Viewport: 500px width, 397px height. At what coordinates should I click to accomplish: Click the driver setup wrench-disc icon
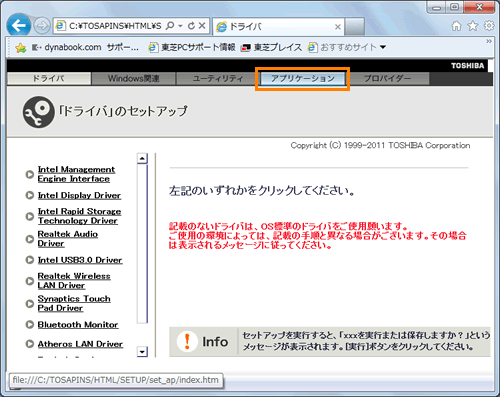(x=39, y=112)
